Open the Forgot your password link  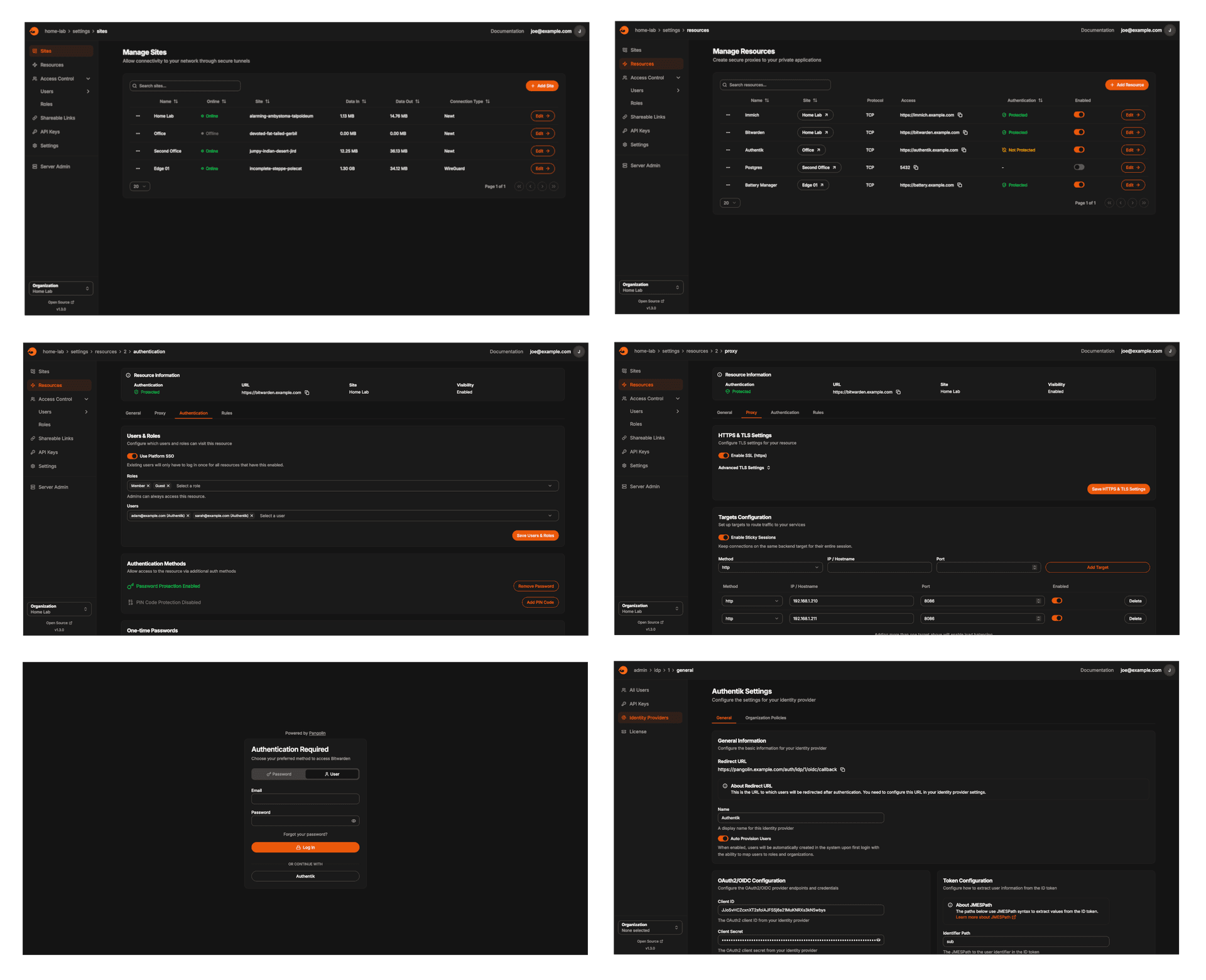[x=305, y=834]
